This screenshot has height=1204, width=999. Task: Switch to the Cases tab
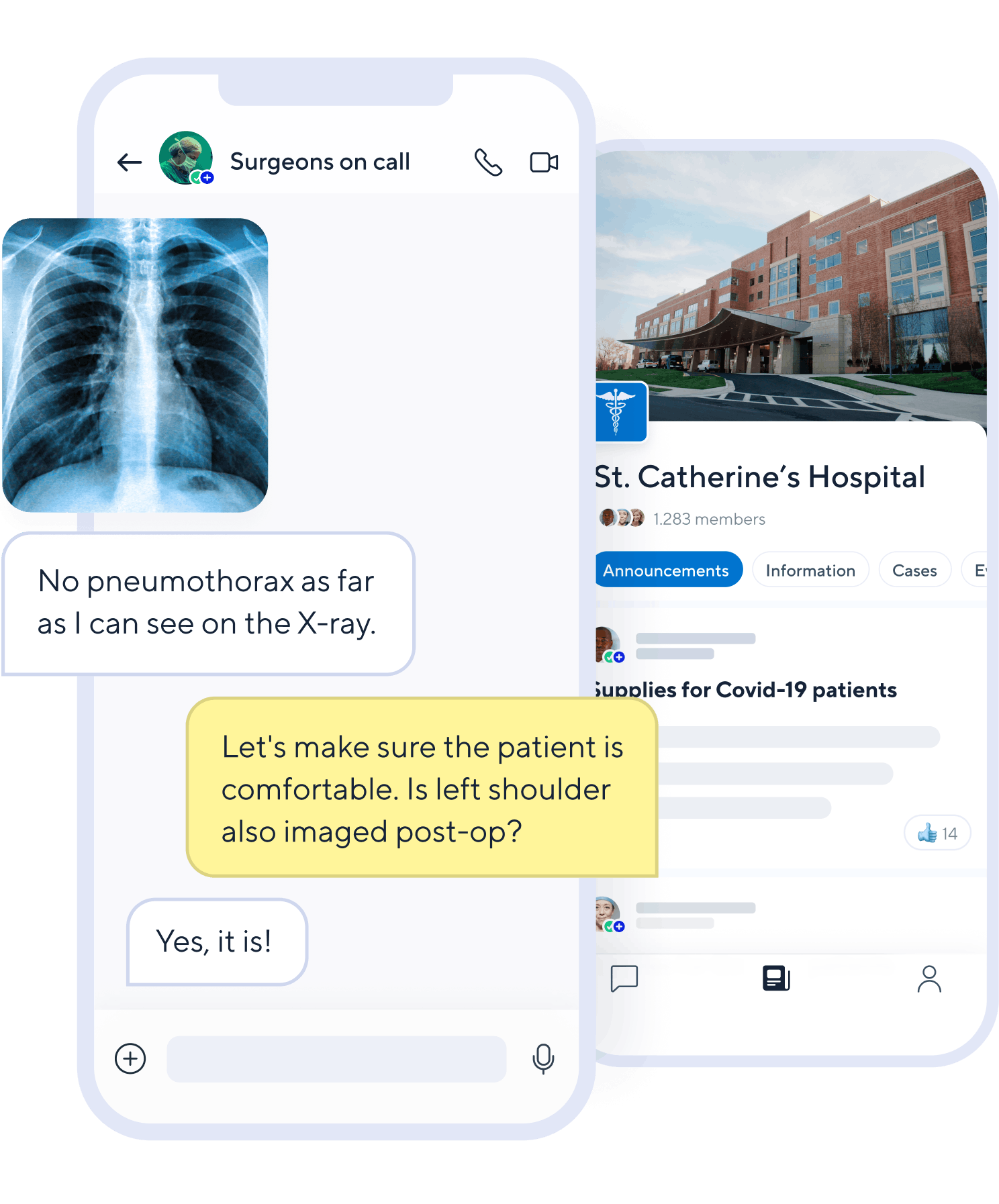[914, 570]
